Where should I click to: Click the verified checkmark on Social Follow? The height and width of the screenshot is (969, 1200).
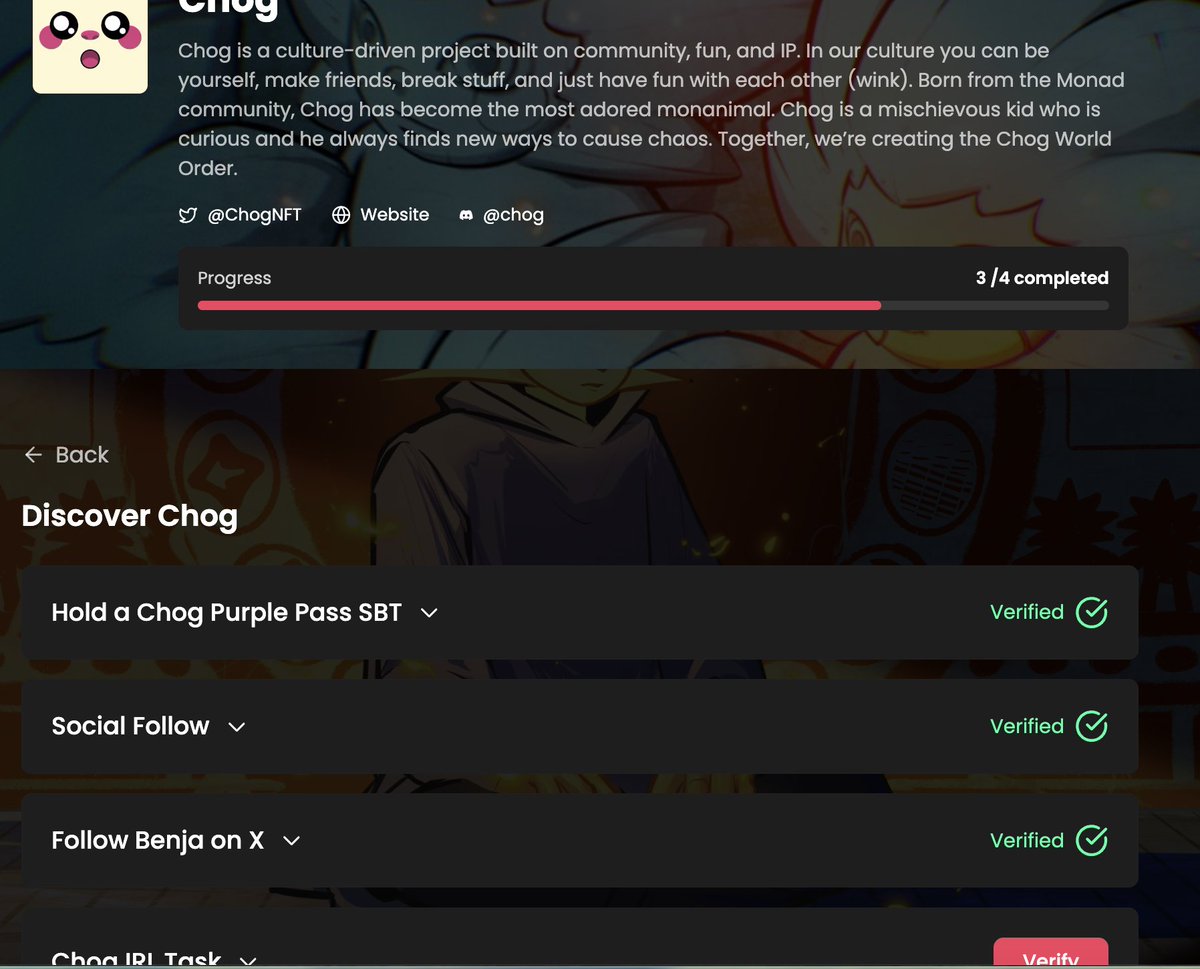1091,726
